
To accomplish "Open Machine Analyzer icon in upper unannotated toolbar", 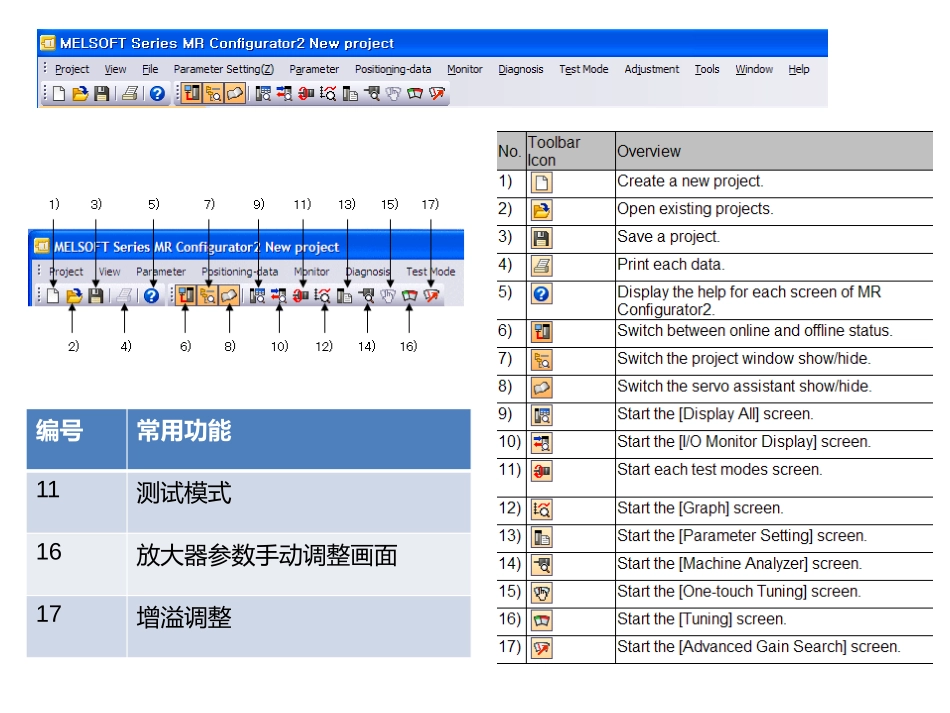I will pyautogui.click(x=371, y=93).
